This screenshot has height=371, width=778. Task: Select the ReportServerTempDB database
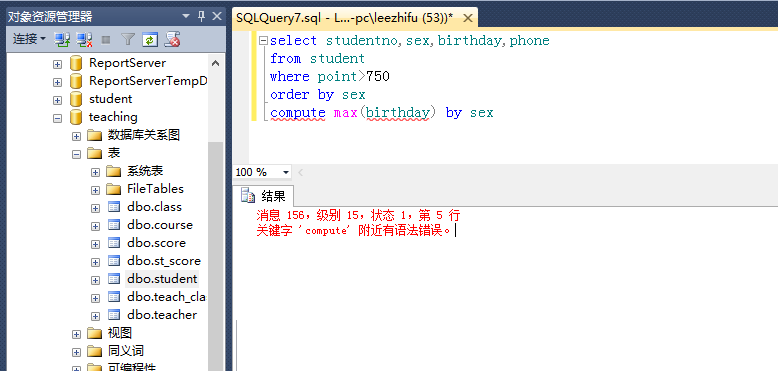tap(147, 81)
